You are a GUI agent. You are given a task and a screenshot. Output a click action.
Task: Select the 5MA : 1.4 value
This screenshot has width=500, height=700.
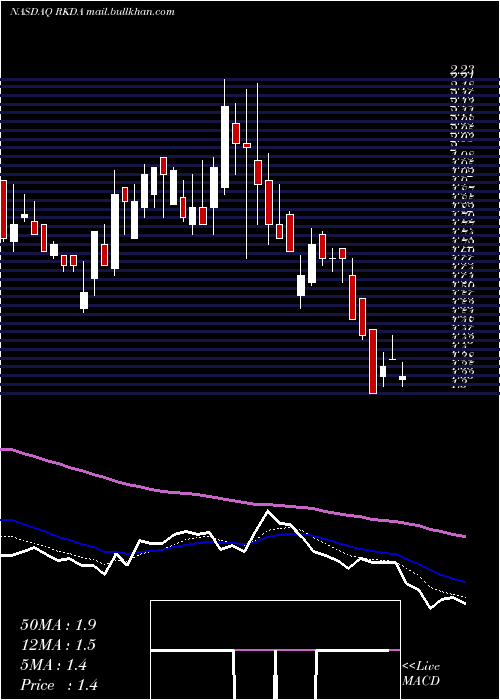point(54,665)
